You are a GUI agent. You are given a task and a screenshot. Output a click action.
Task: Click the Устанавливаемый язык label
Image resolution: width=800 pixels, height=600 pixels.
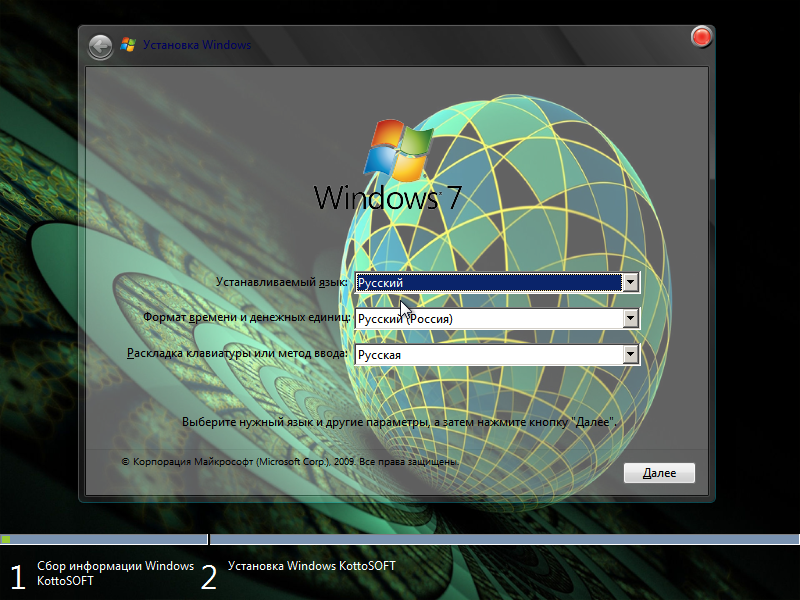[x=282, y=282]
